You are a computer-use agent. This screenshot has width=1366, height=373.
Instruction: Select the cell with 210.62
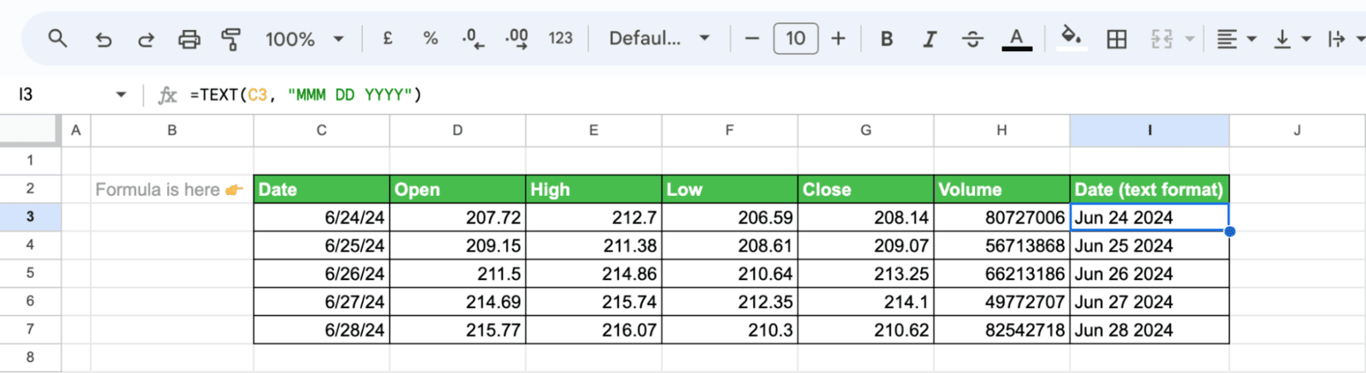point(866,330)
